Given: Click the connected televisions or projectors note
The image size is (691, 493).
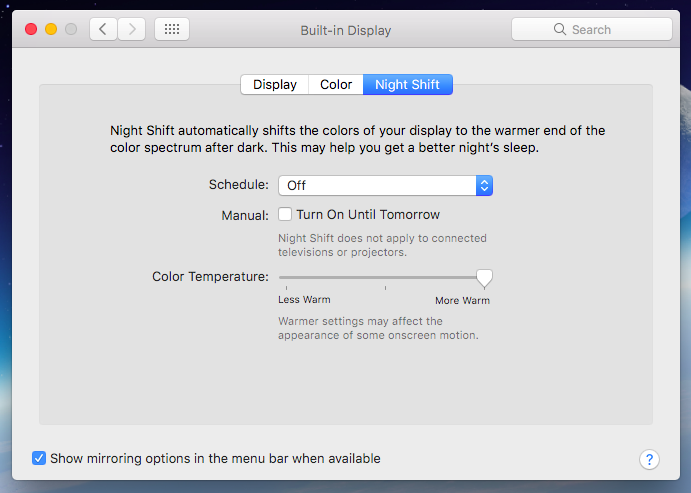Looking at the screenshot, I should point(382,245).
